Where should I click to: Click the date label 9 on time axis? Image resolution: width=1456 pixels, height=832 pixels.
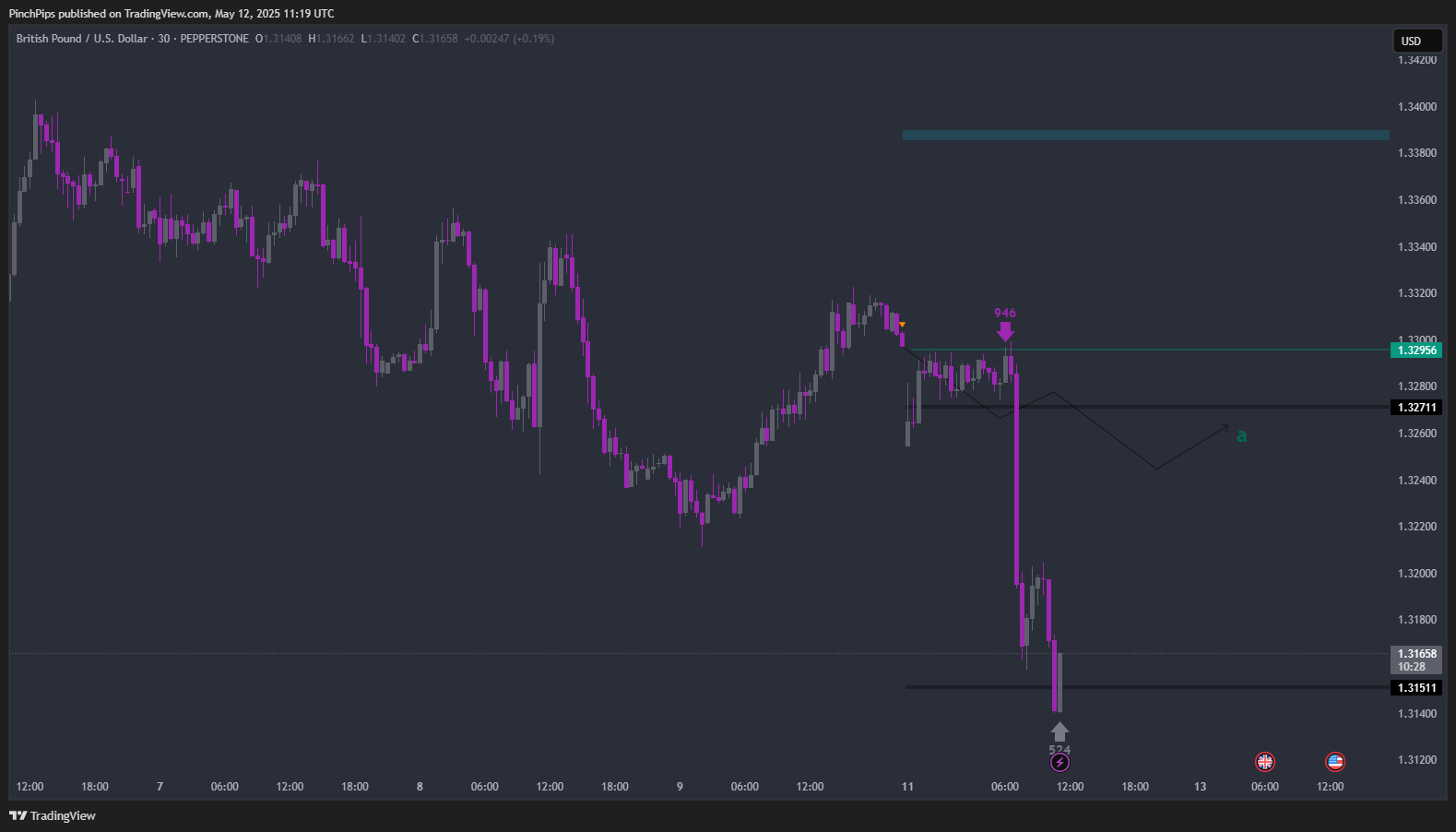pos(680,787)
